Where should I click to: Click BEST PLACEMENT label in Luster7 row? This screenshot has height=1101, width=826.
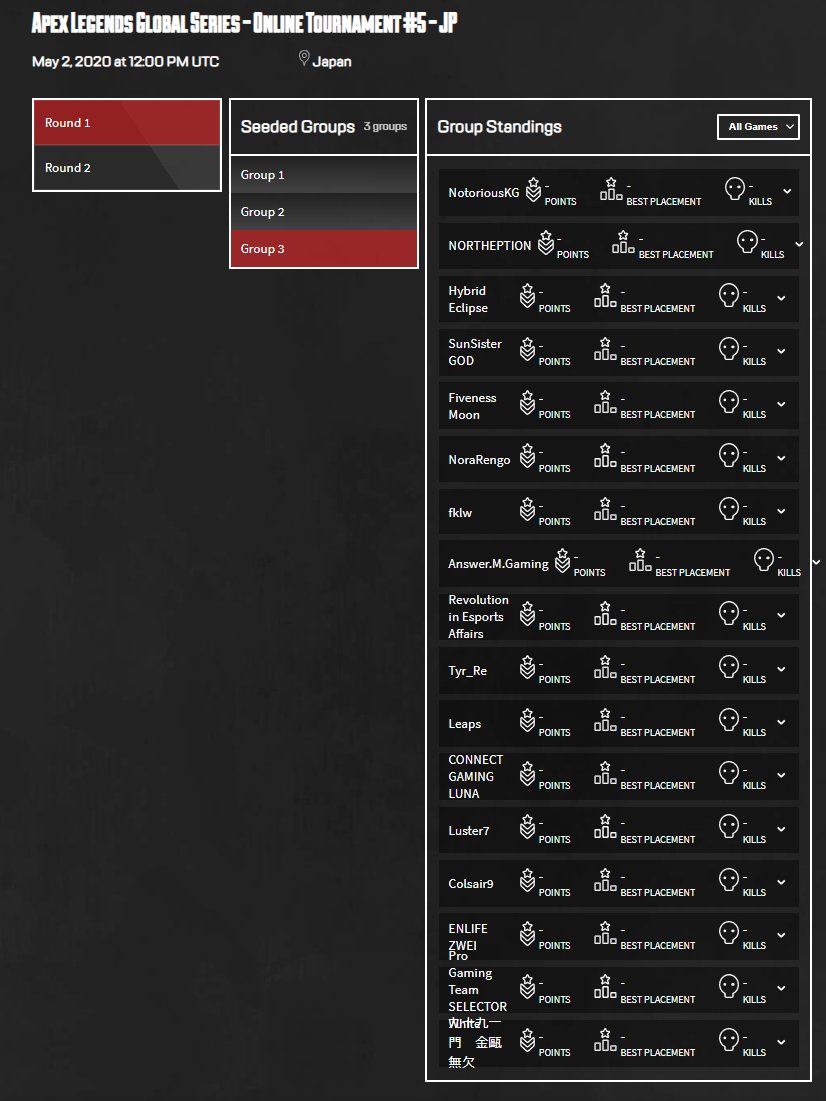pos(657,839)
